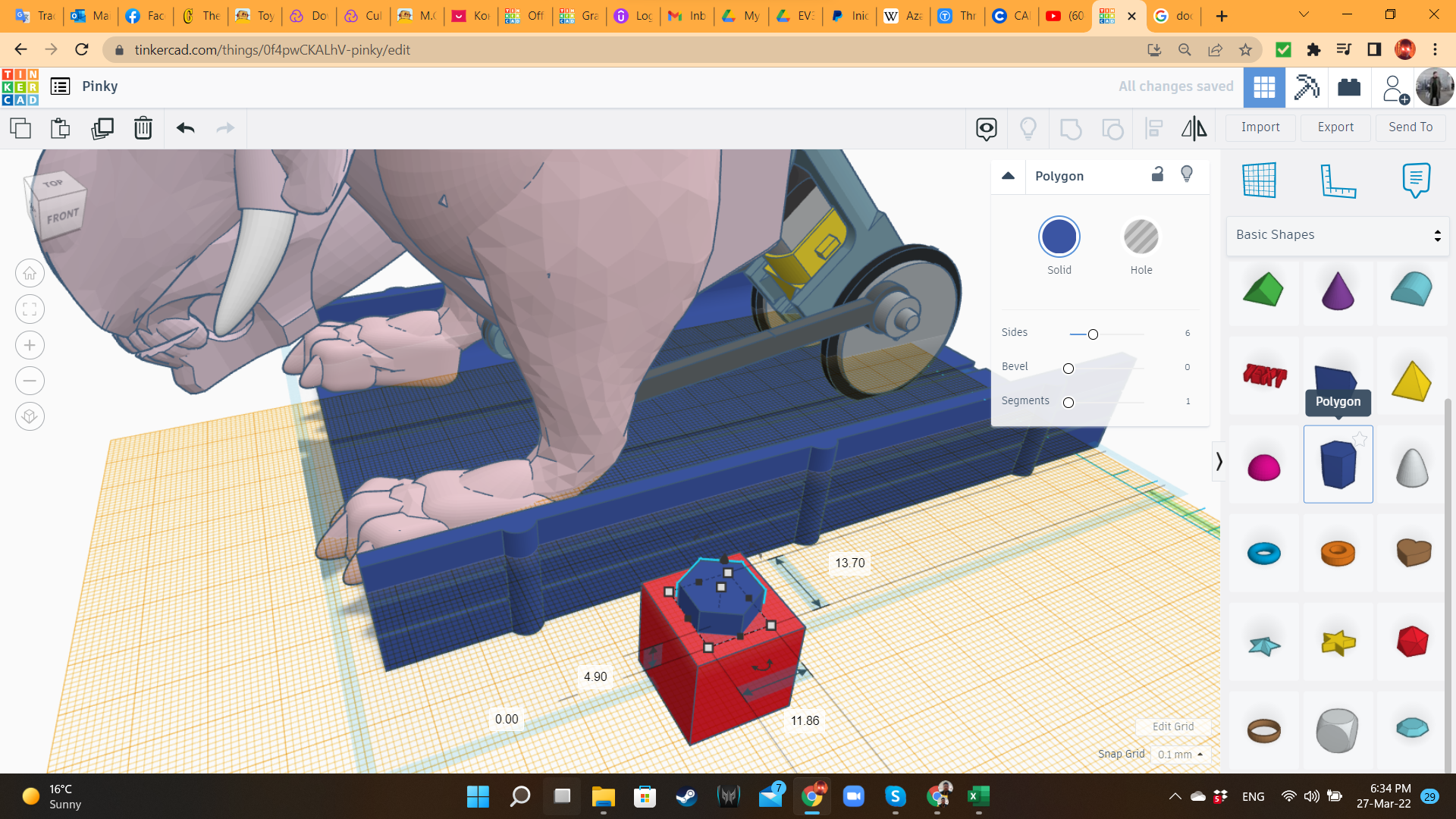Show hidden system tray icons chevron
The image size is (1456, 819).
coord(1175,796)
